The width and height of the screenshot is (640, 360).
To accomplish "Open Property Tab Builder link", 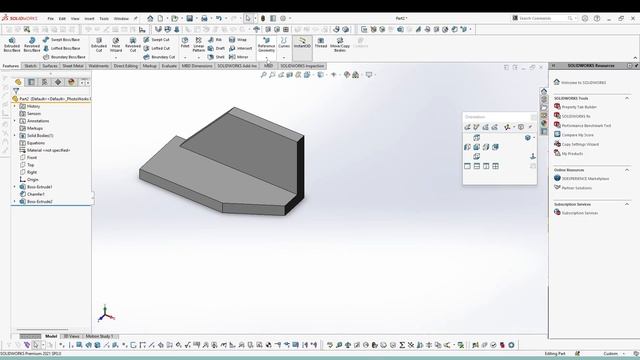I will pos(579,107).
